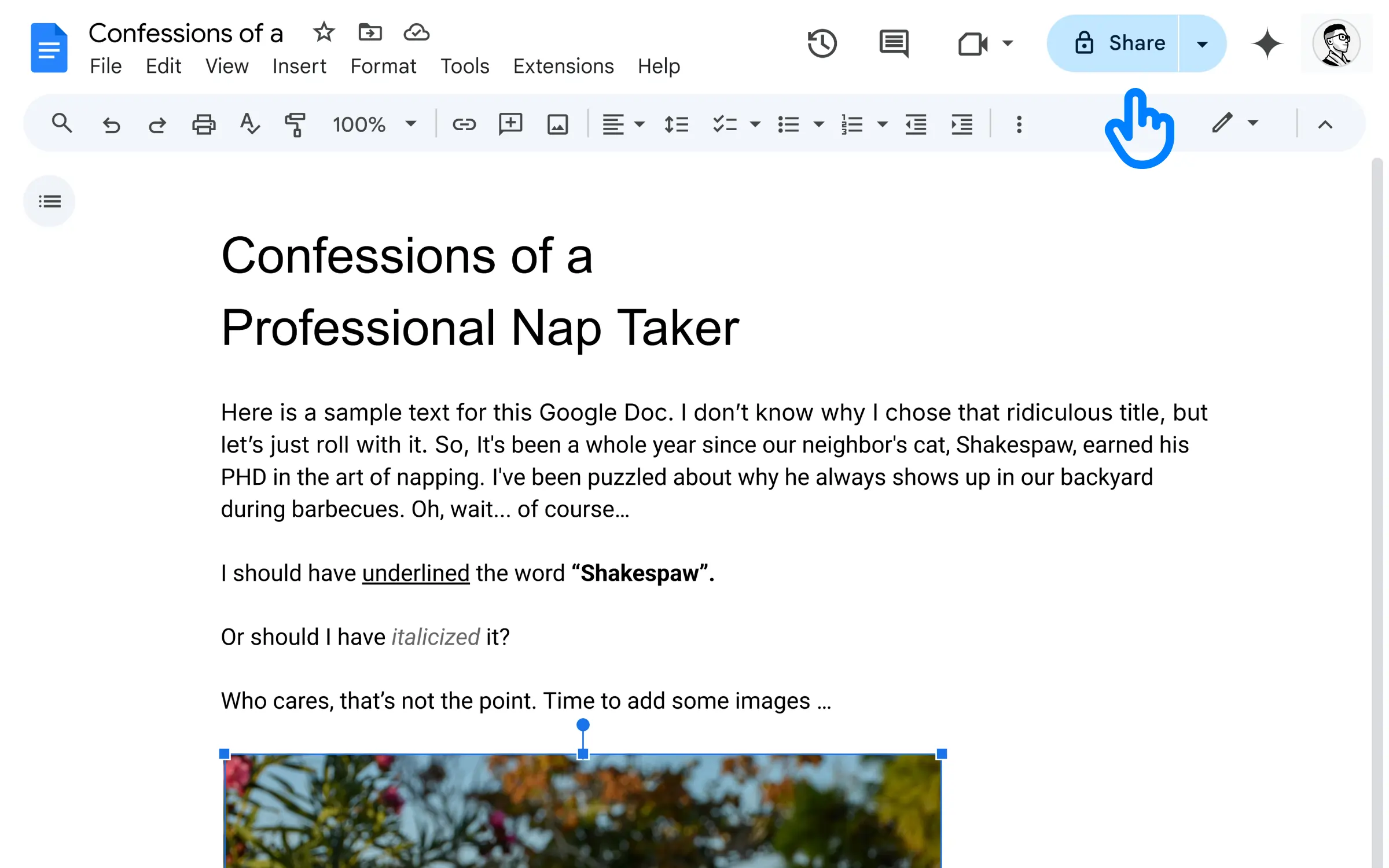Rename the document title field
1389x868 pixels.
click(186, 33)
